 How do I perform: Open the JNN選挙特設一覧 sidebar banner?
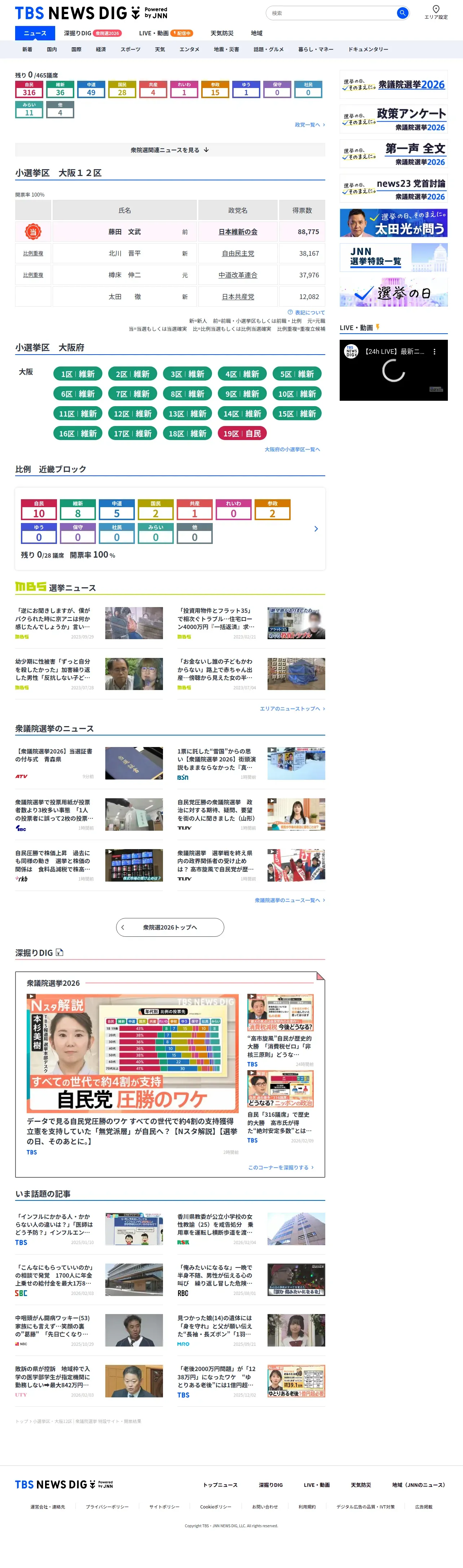pyautogui.click(x=394, y=258)
